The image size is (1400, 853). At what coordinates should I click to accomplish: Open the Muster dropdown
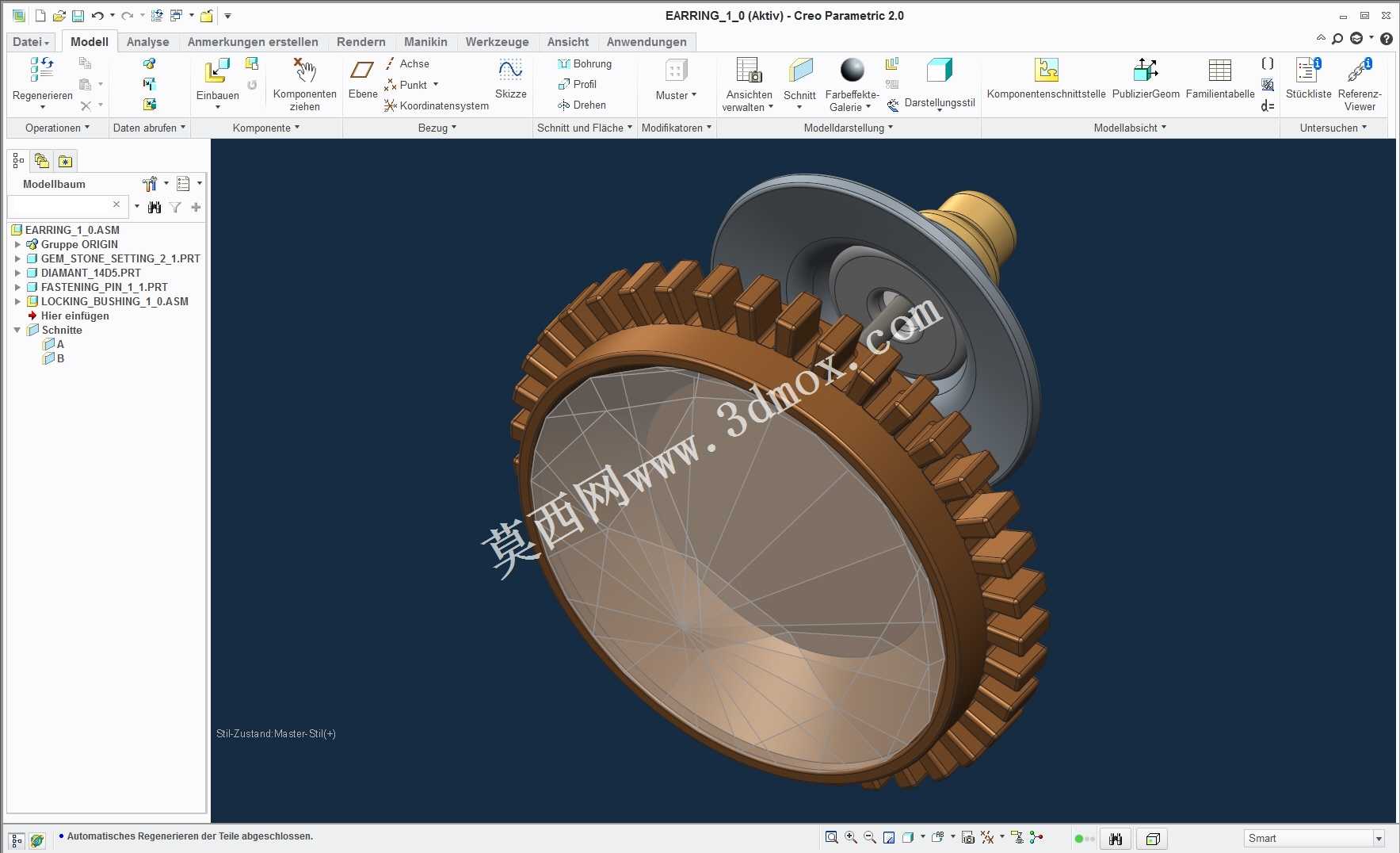[676, 95]
